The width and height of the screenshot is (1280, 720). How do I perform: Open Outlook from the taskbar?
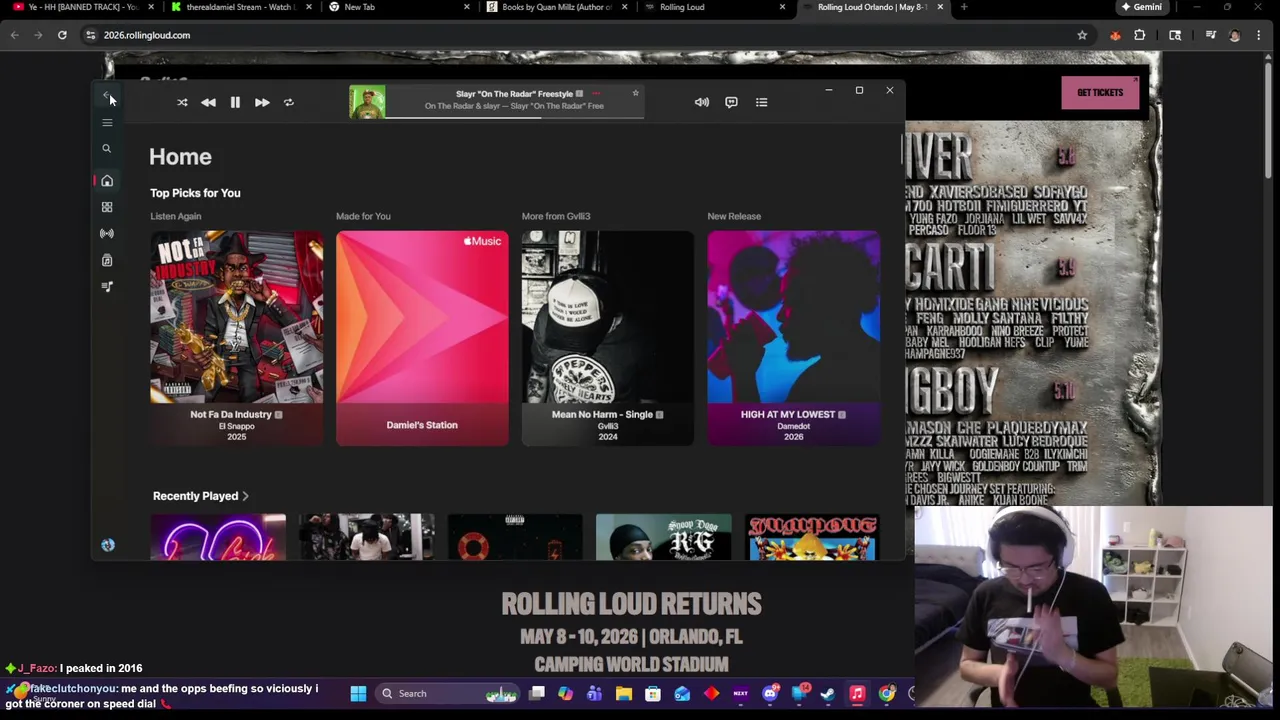[x=682, y=693]
